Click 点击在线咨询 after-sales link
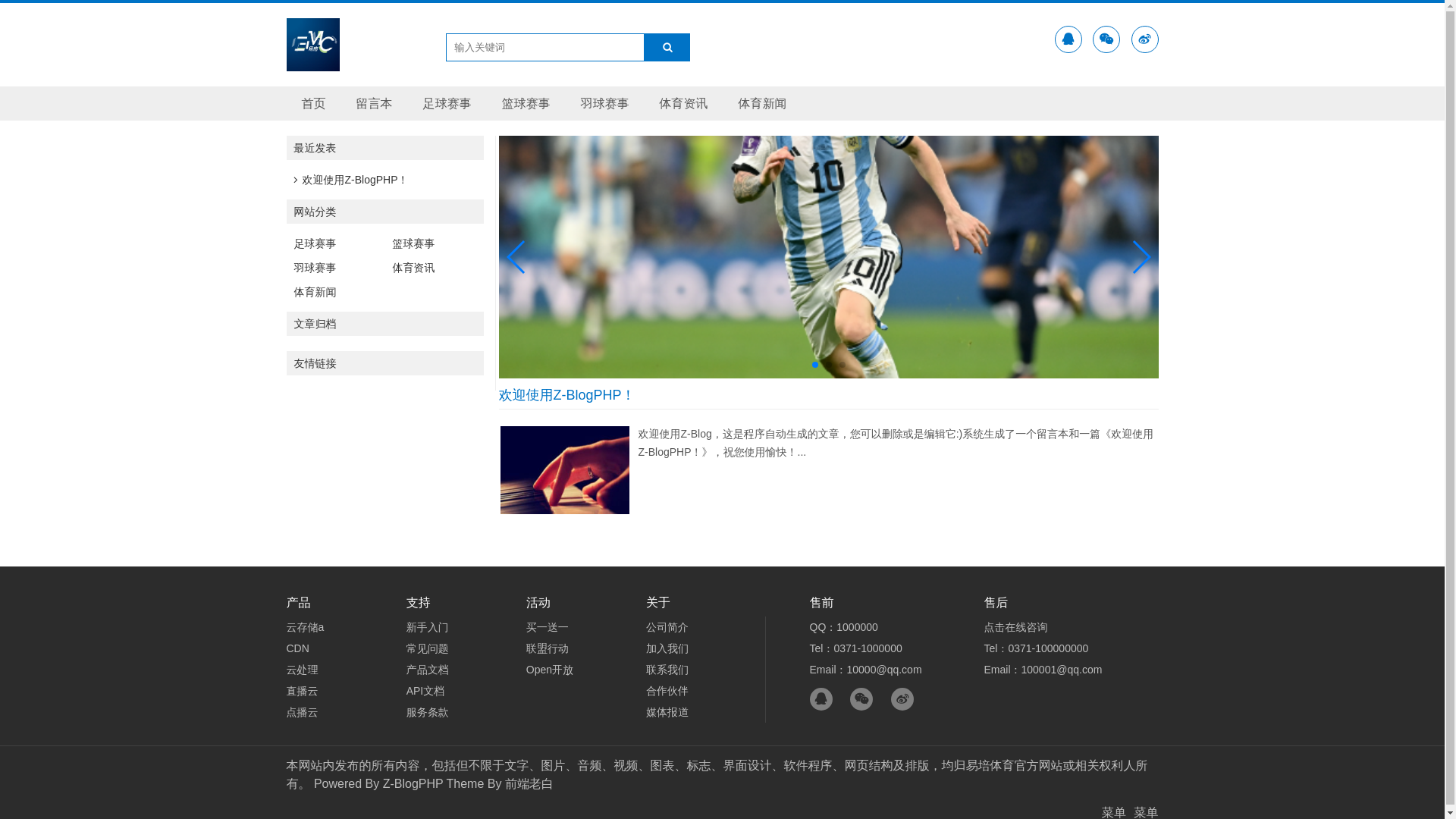This screenshot has width=1456, height=819. [1015, 627]
